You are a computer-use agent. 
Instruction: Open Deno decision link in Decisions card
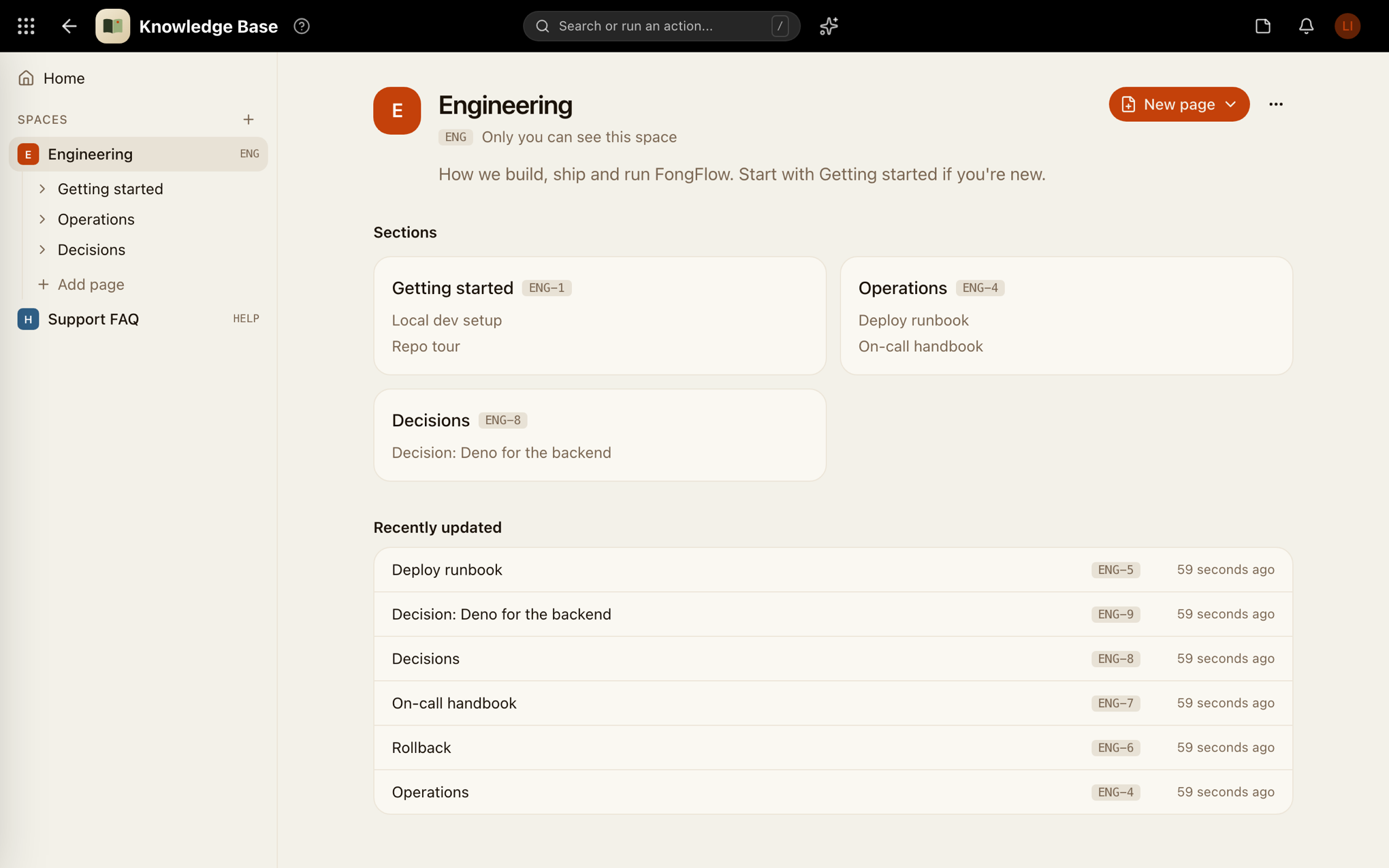point(501,453)
